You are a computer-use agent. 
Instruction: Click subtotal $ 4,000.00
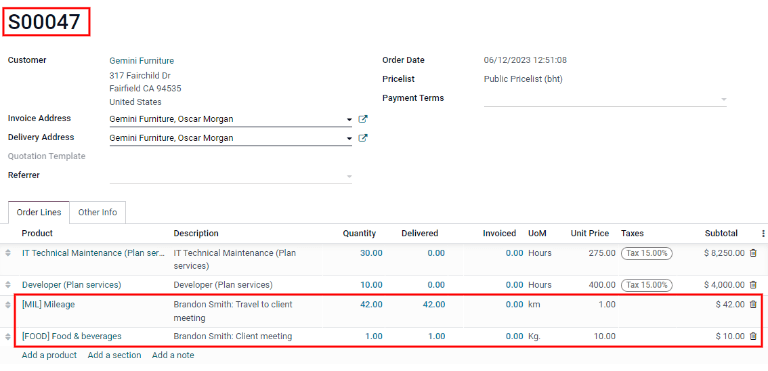[724, 285]
